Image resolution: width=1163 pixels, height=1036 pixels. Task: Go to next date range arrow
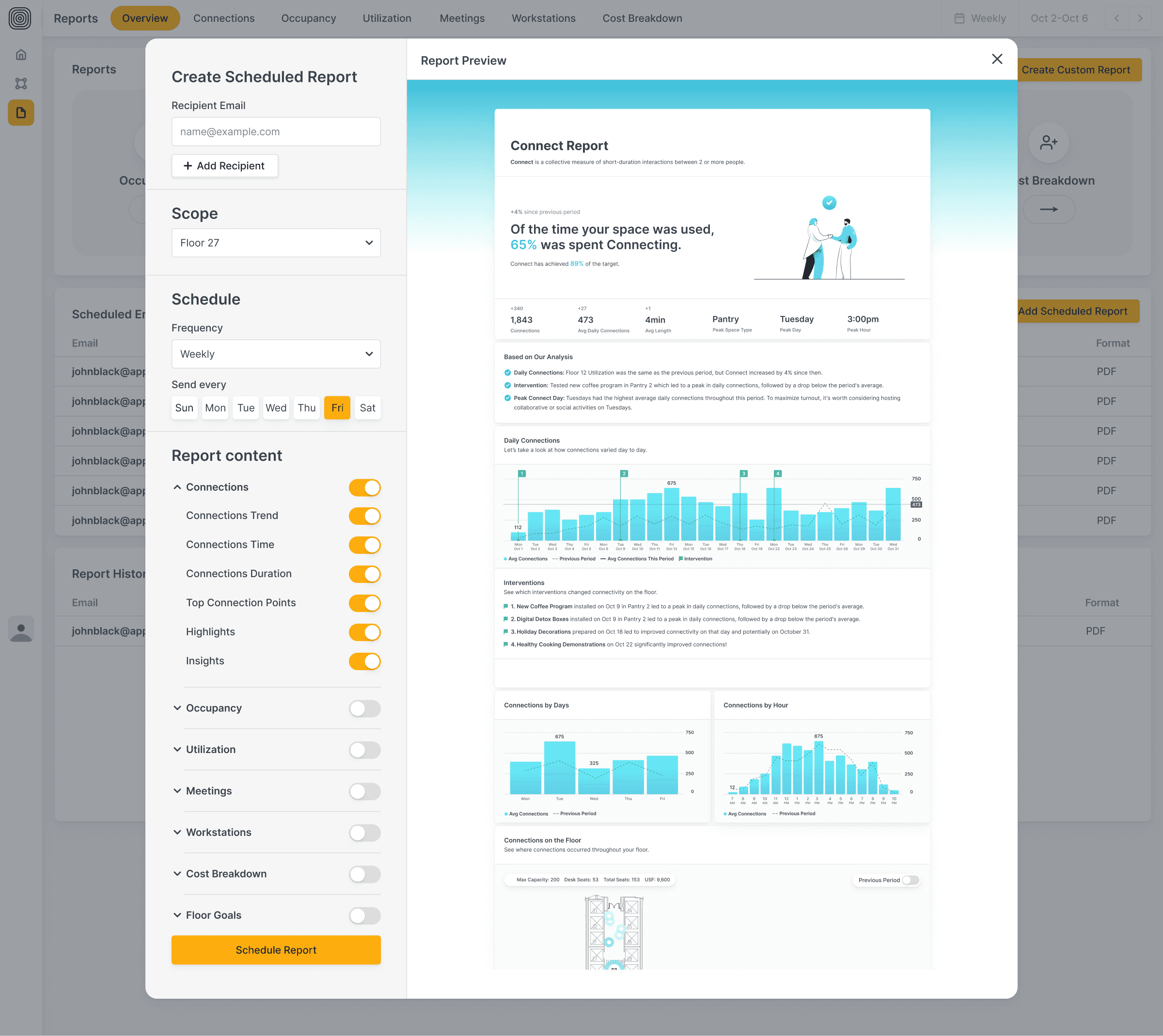click(x=1140, y=18)
